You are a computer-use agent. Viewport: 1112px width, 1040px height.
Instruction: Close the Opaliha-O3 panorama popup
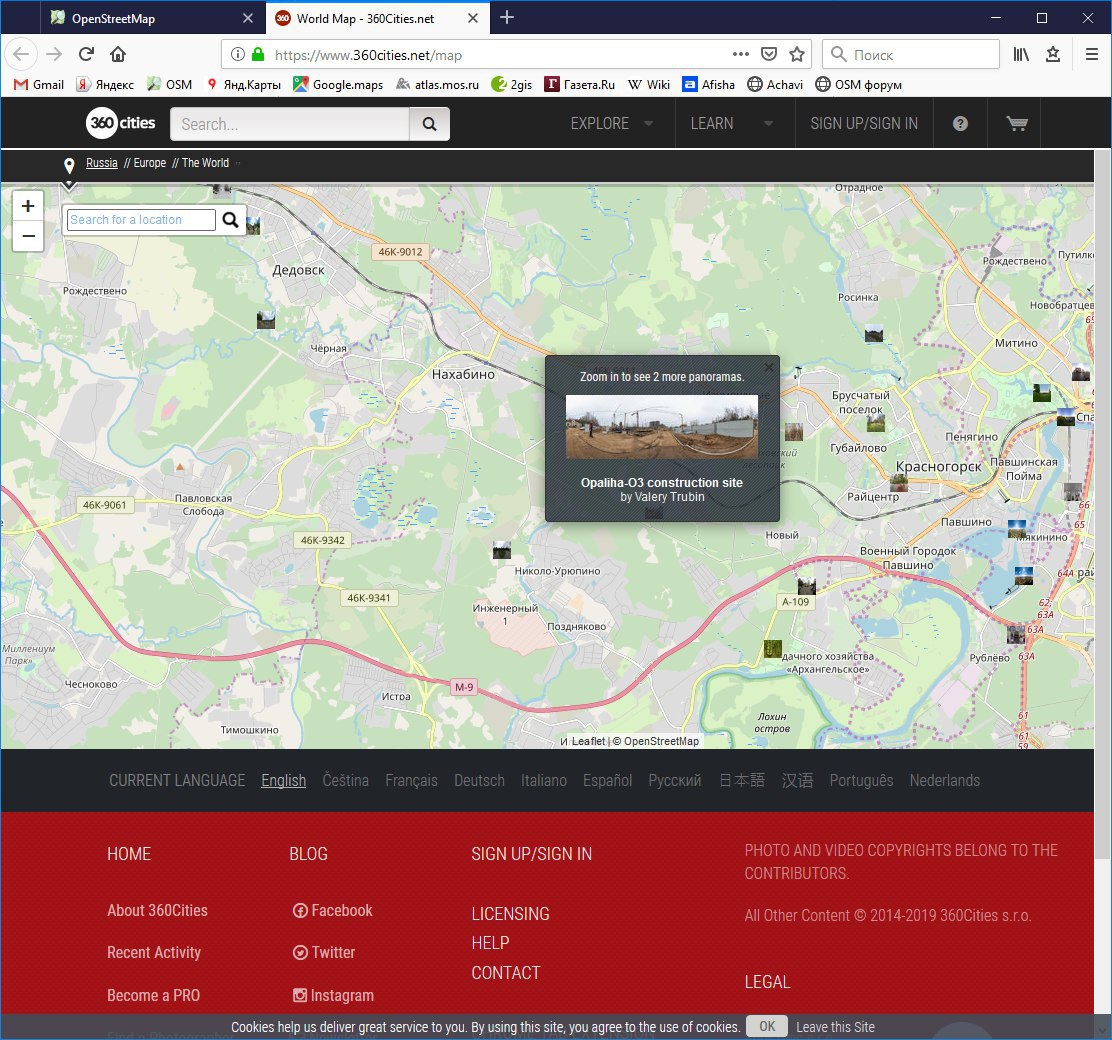769,367
